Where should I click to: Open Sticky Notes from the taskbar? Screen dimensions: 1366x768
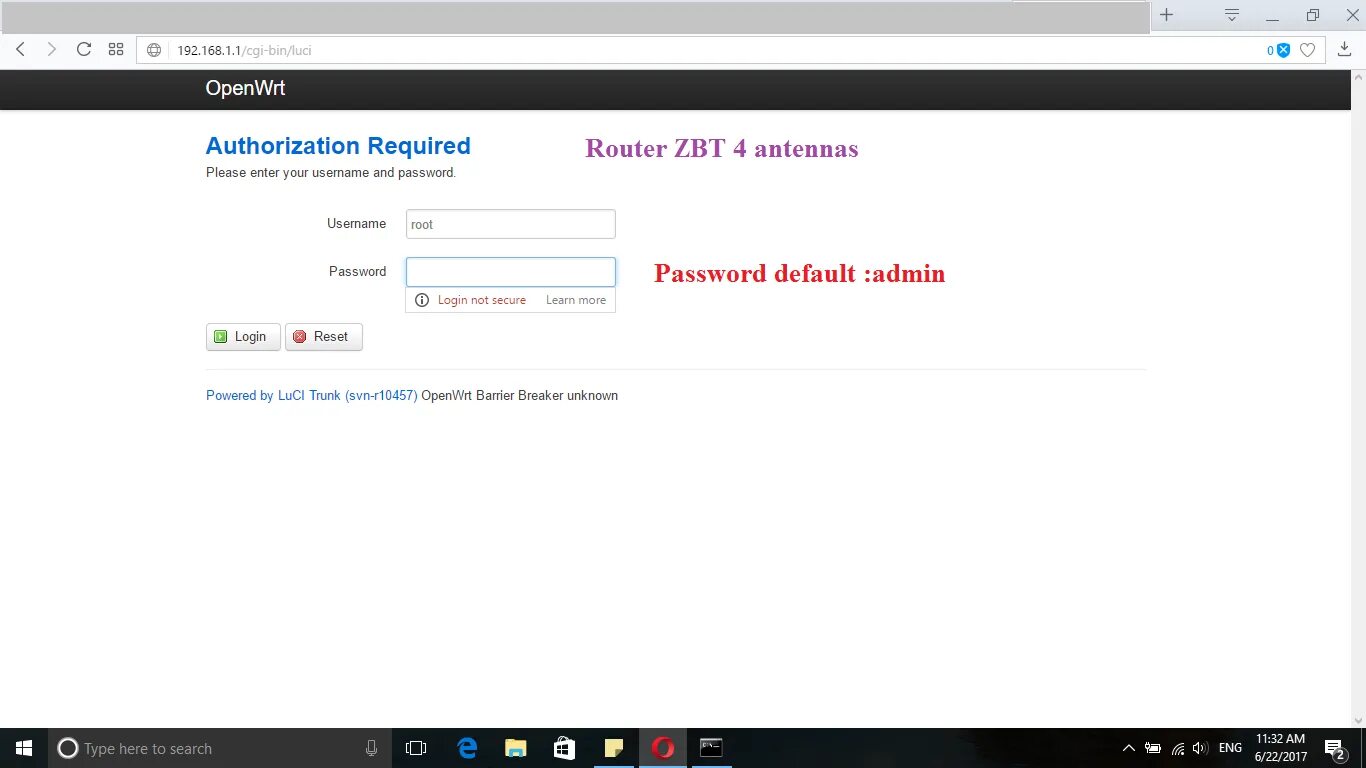point(613,748)
